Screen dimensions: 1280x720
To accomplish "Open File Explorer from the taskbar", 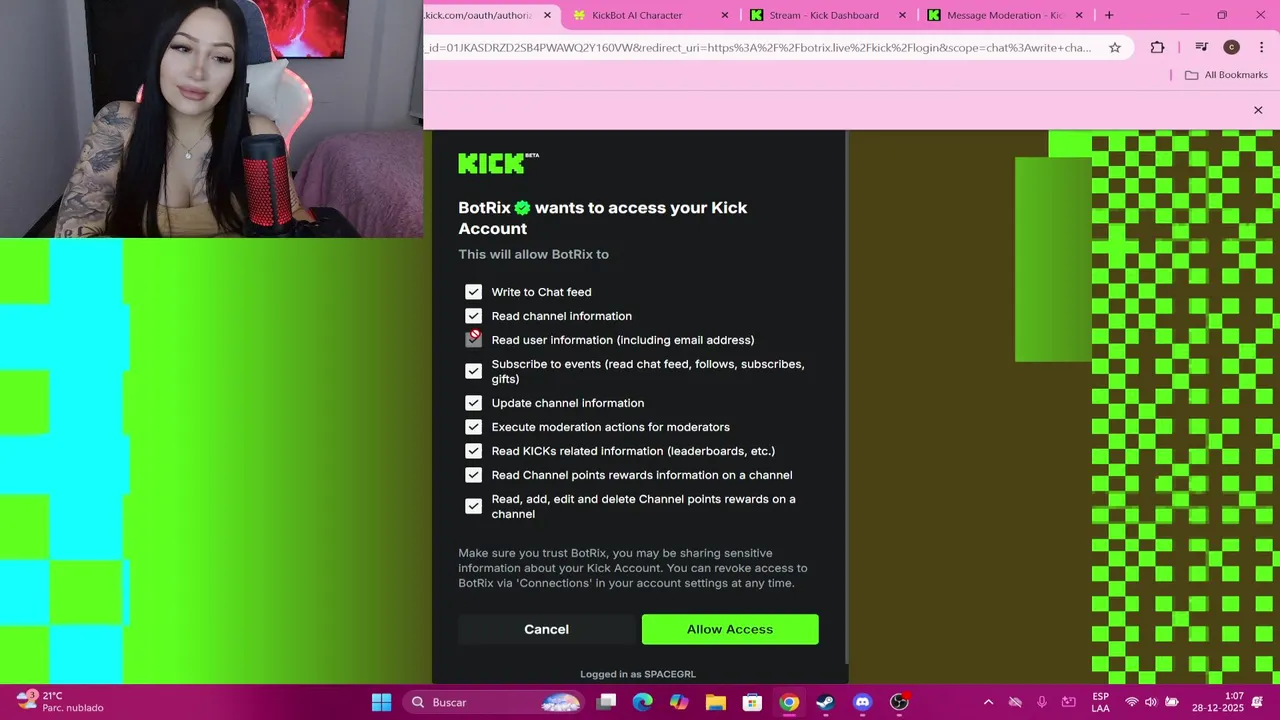I will pos(716,702).
